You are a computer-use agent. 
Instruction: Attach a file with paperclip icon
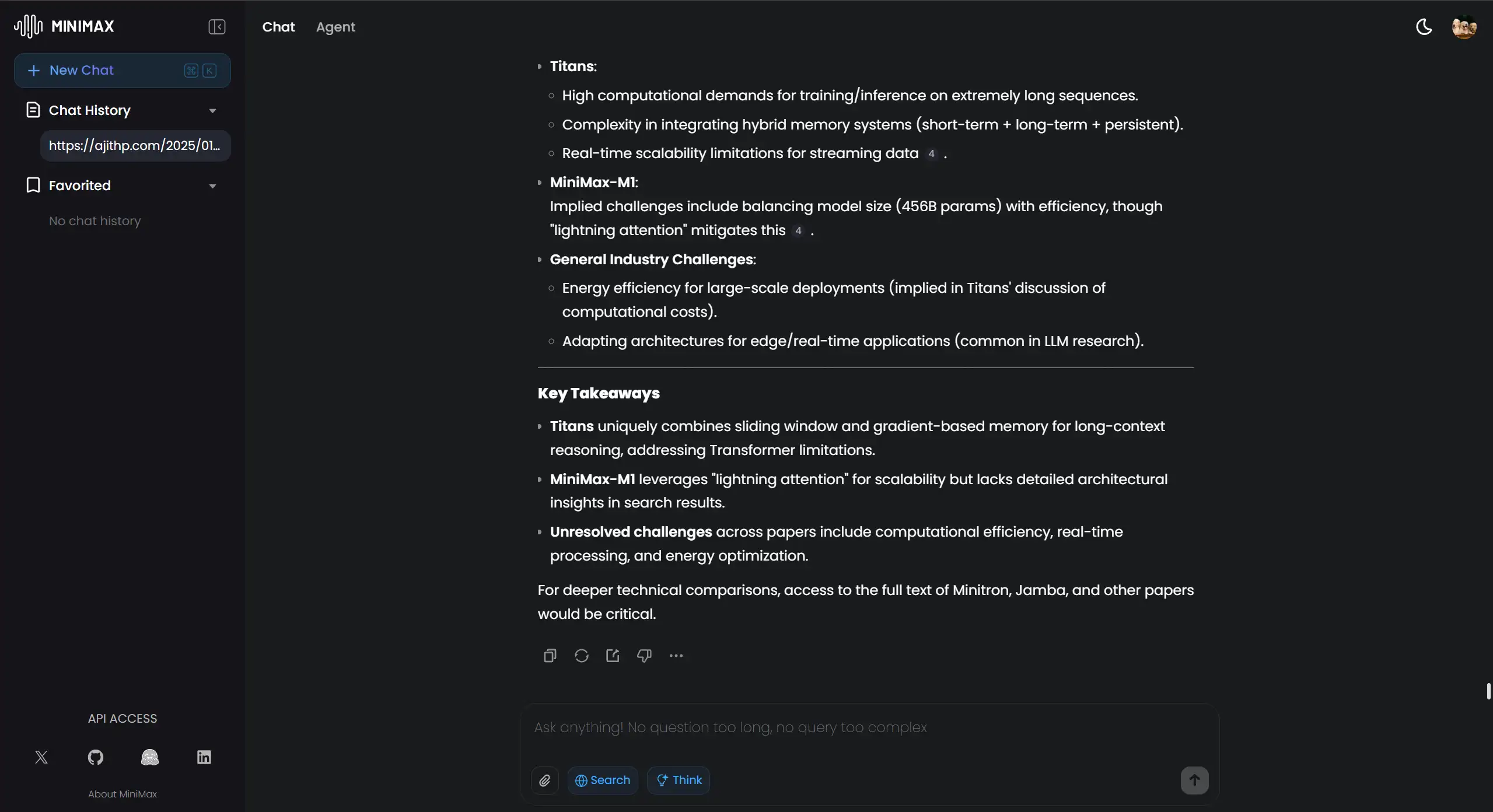coord(544,780)
